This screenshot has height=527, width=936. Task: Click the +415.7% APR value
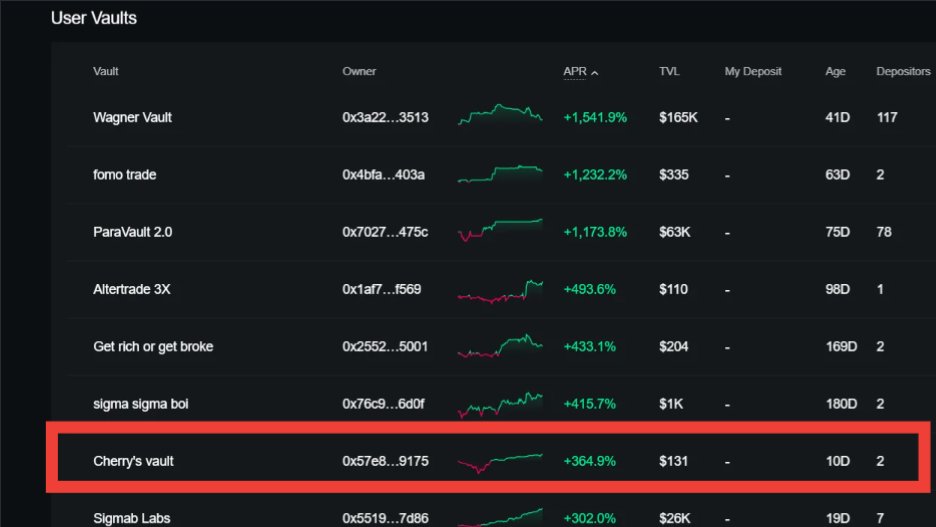tap(590, 404)
